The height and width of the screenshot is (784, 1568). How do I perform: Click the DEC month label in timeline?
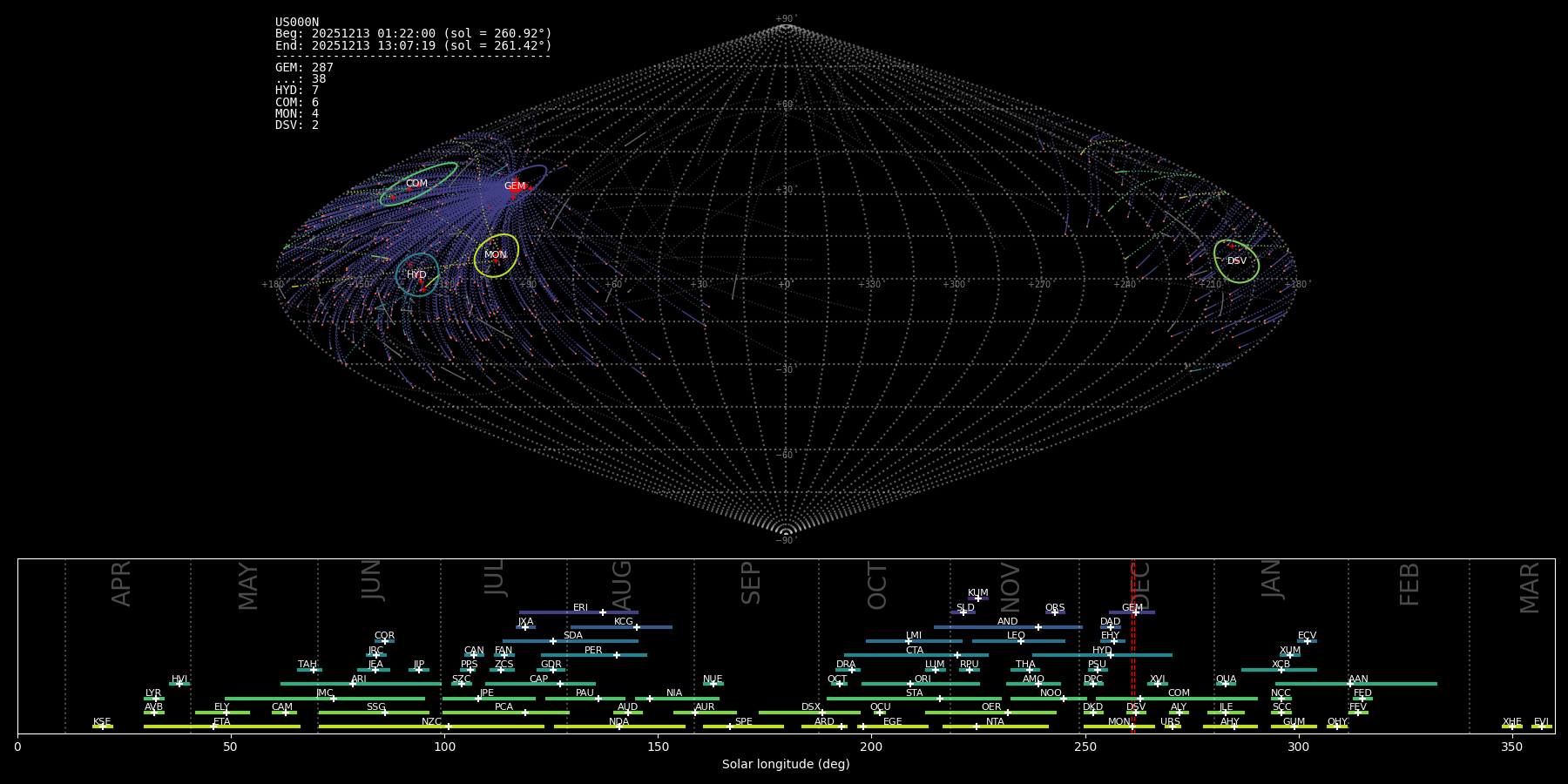click(x=1140, y=586)
